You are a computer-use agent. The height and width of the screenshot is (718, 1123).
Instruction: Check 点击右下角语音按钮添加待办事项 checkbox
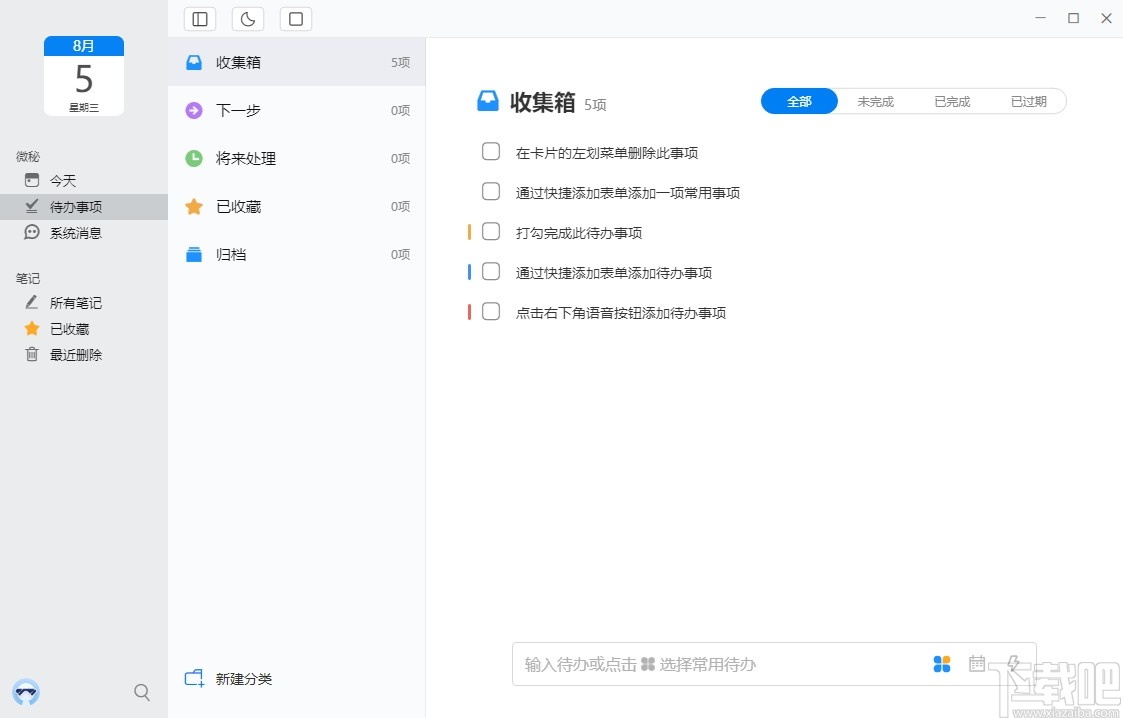coord(491,311)
